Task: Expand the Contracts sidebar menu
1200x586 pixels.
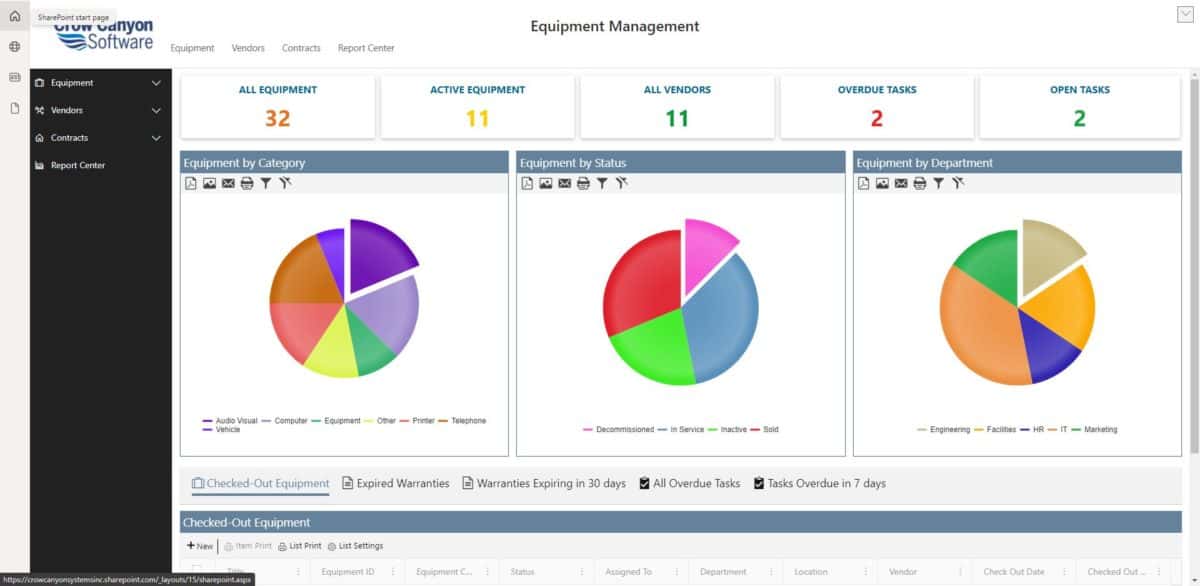Action: [155, 138]
